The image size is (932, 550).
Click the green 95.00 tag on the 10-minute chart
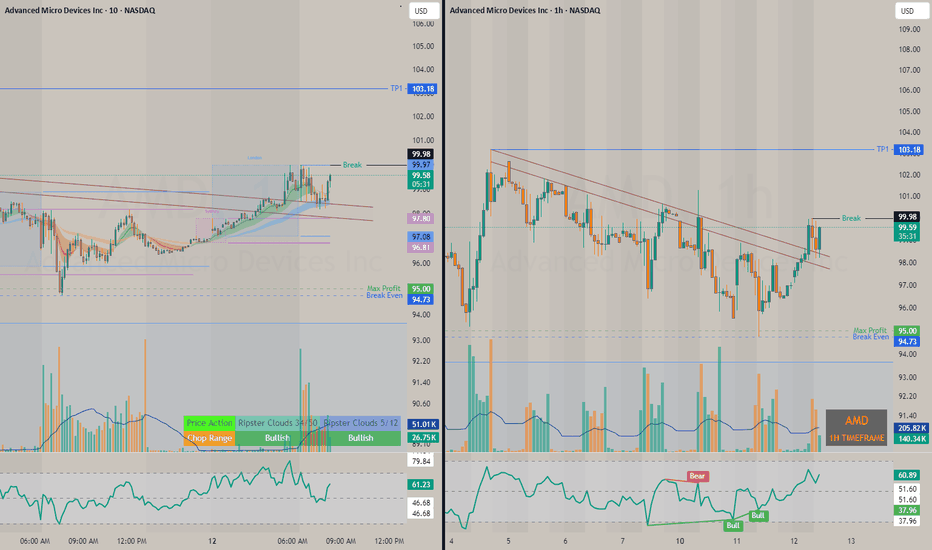click(421, 289)
